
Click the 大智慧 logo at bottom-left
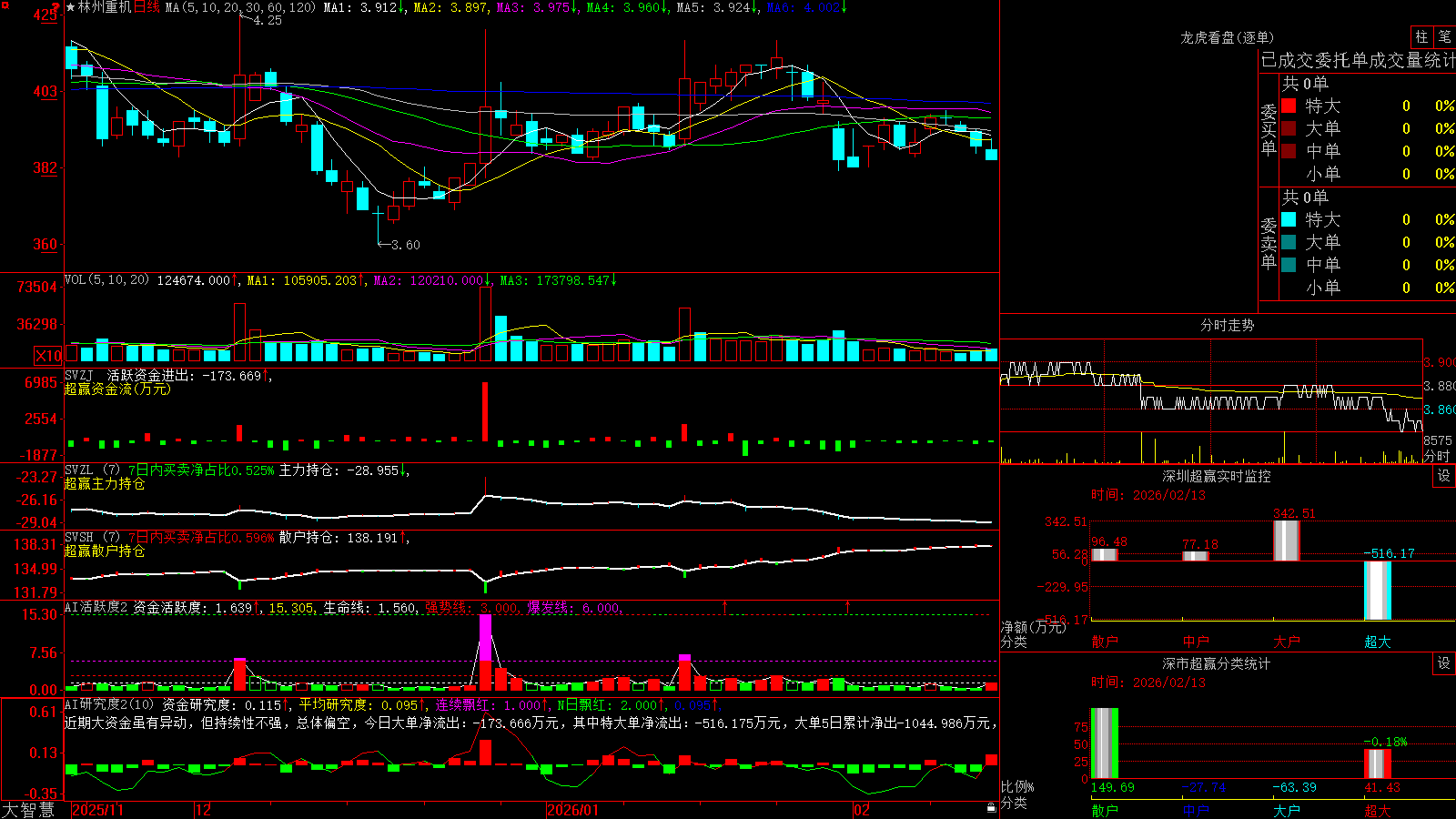(28, 810)
